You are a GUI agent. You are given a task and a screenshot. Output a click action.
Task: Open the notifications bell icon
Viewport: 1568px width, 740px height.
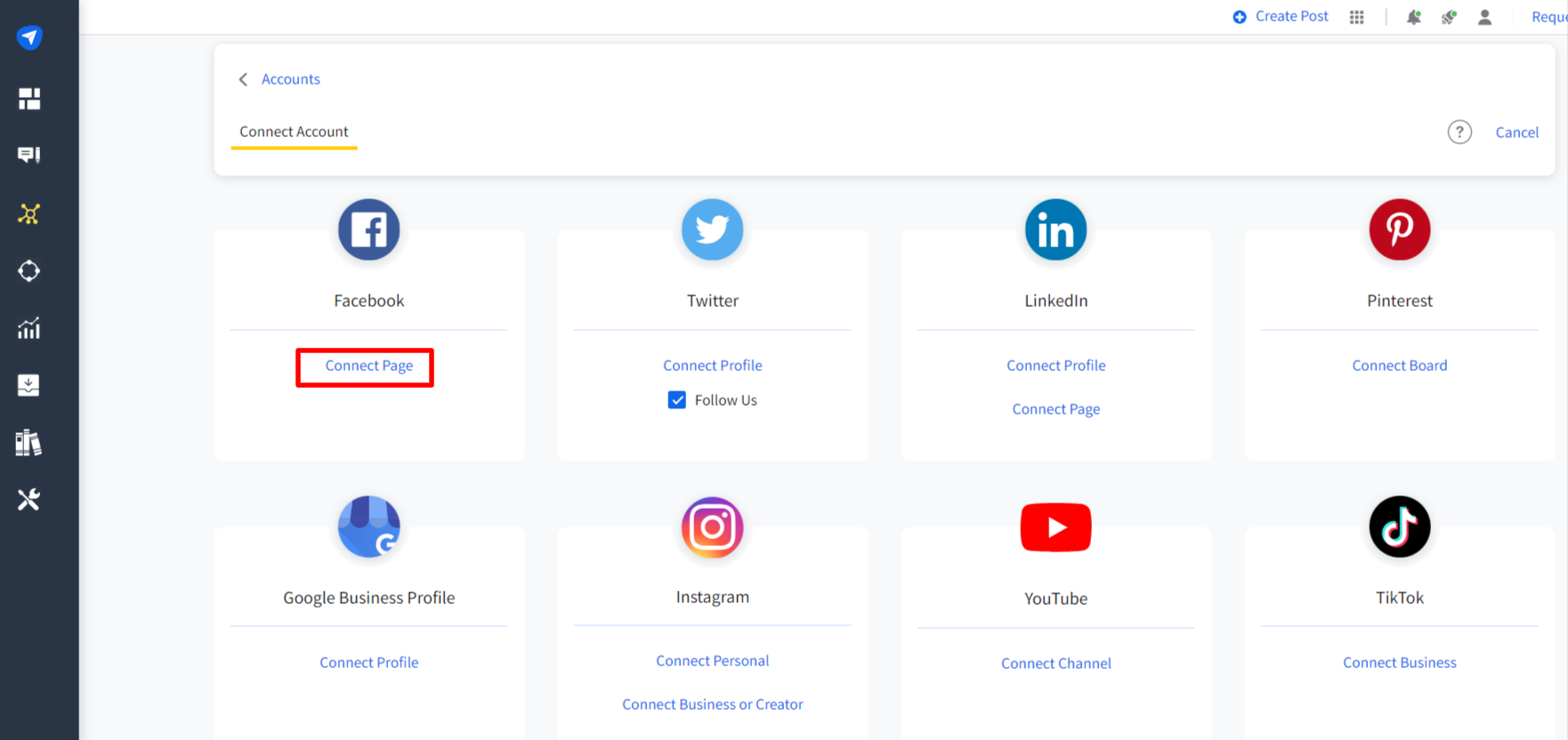(x=1413, y=17)
